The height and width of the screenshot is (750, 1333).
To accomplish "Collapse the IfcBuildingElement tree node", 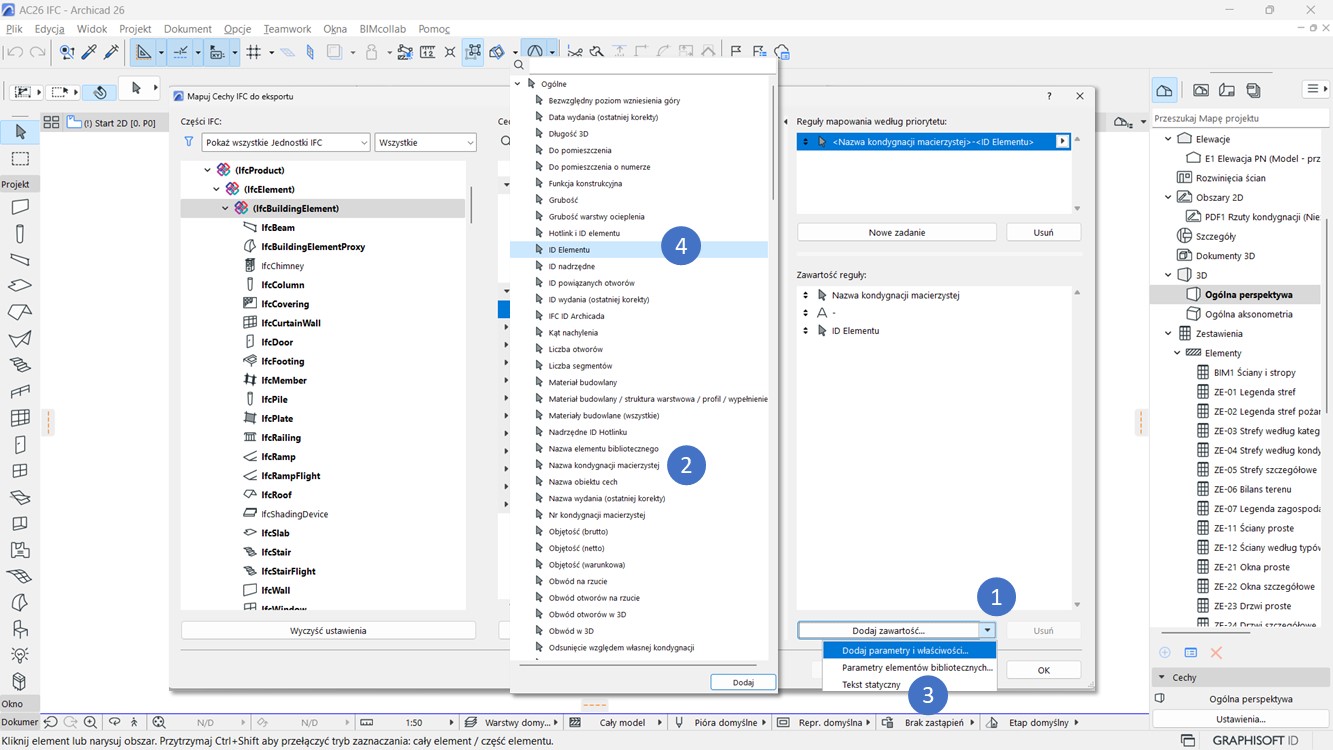I will click(x=226, y=209).
